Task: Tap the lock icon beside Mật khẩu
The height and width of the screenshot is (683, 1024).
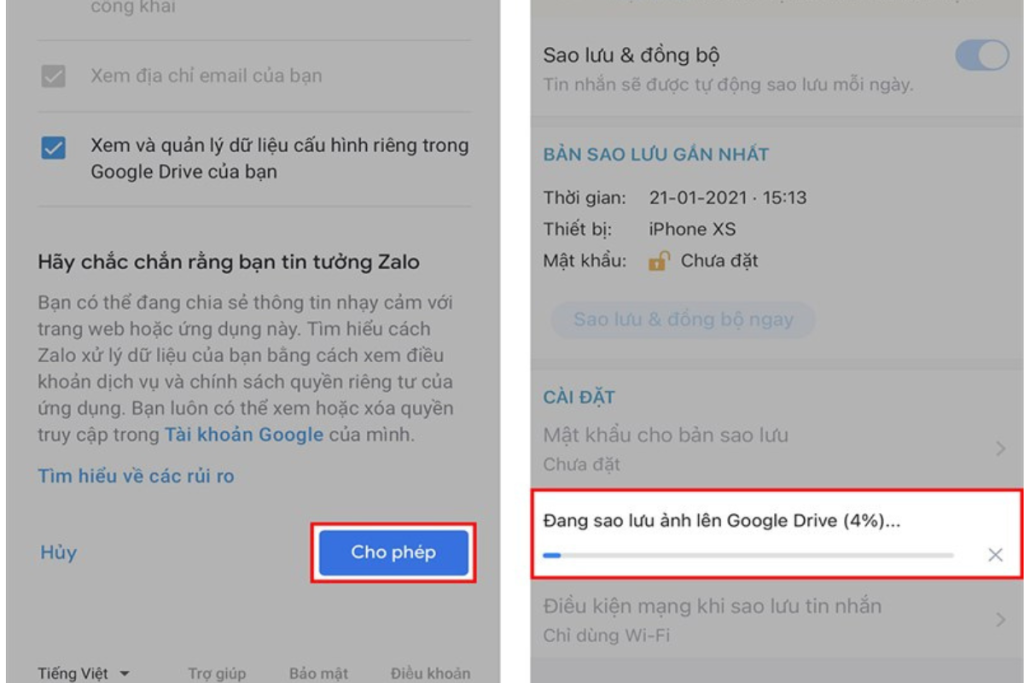Action: (658, 261)
